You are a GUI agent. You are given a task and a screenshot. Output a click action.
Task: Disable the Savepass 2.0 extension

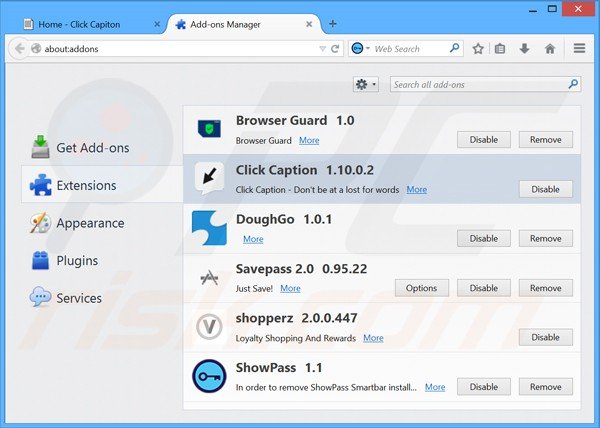click(484, 288)
